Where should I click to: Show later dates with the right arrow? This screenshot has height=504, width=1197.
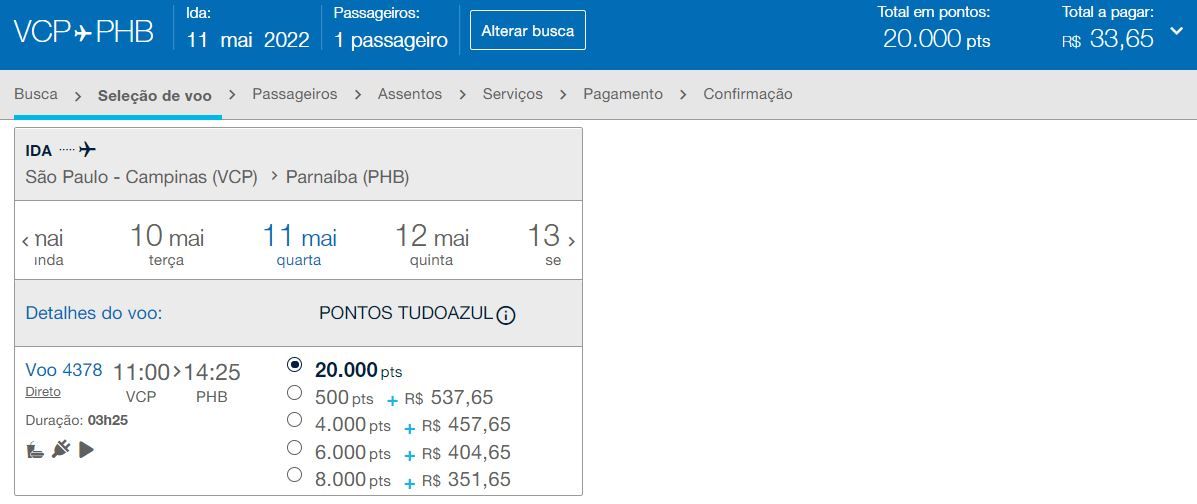571,241
